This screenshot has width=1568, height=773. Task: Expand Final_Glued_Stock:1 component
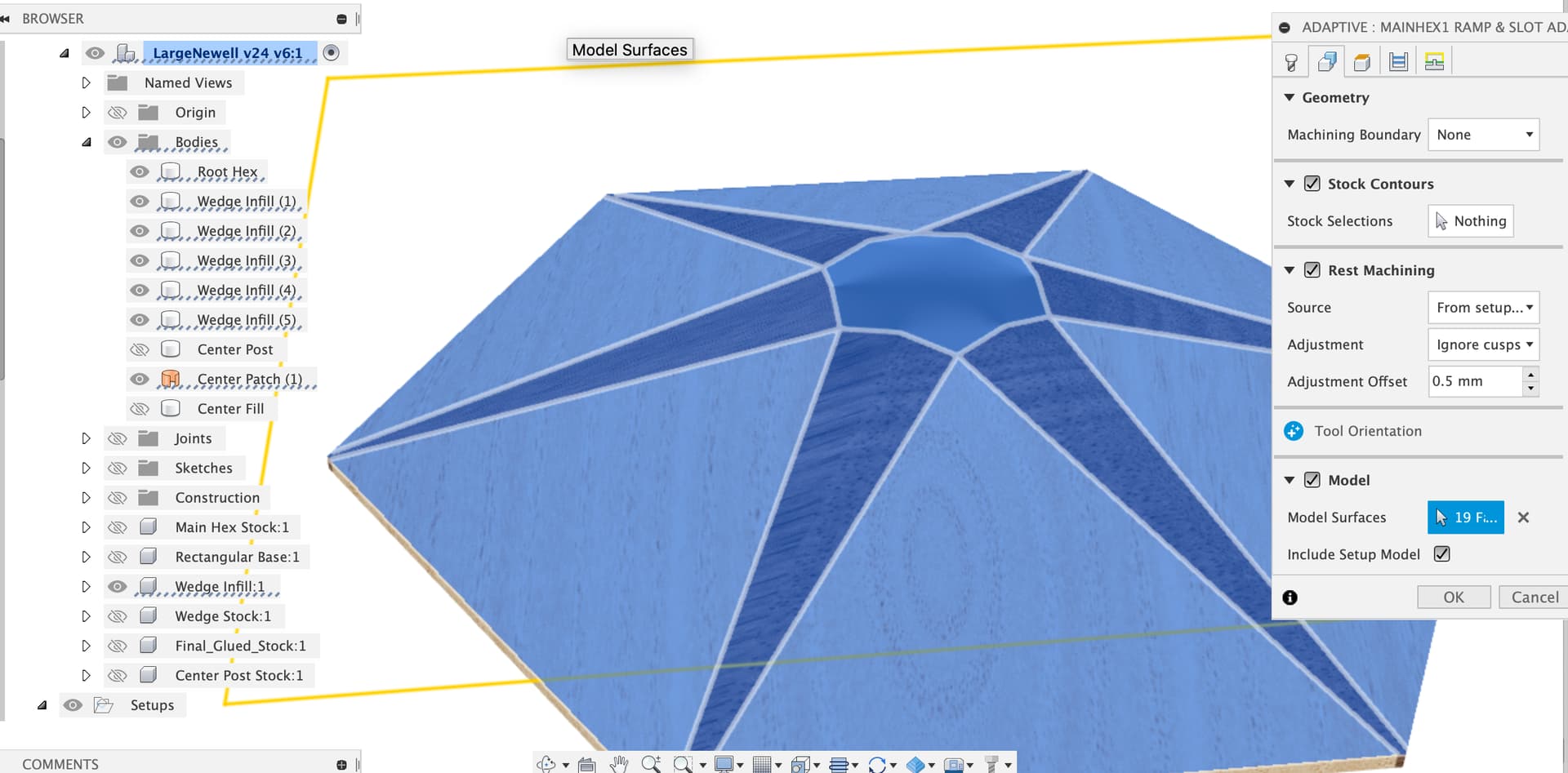pyautogui.click(x=86, y=646)
